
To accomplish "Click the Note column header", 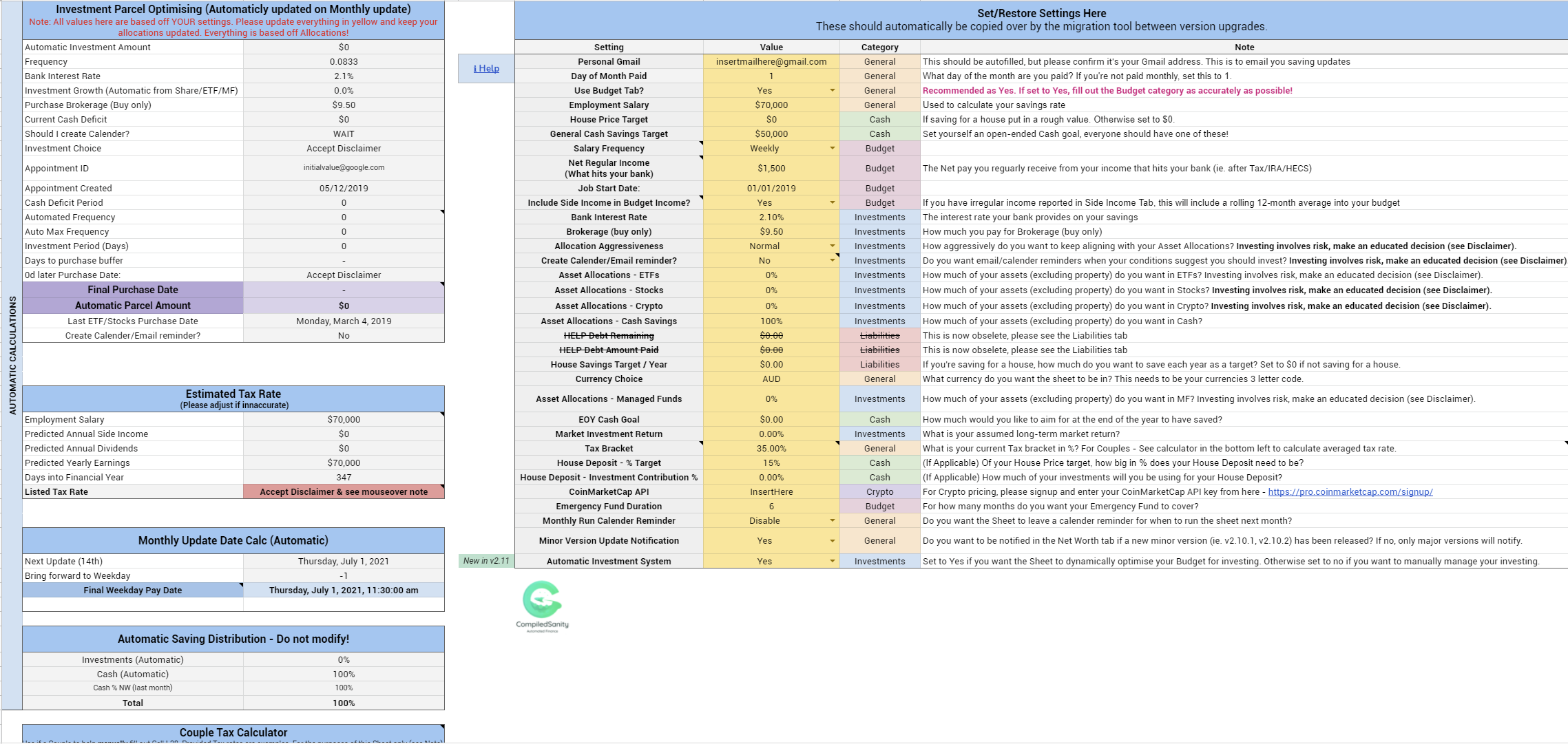I will 1244,47.
